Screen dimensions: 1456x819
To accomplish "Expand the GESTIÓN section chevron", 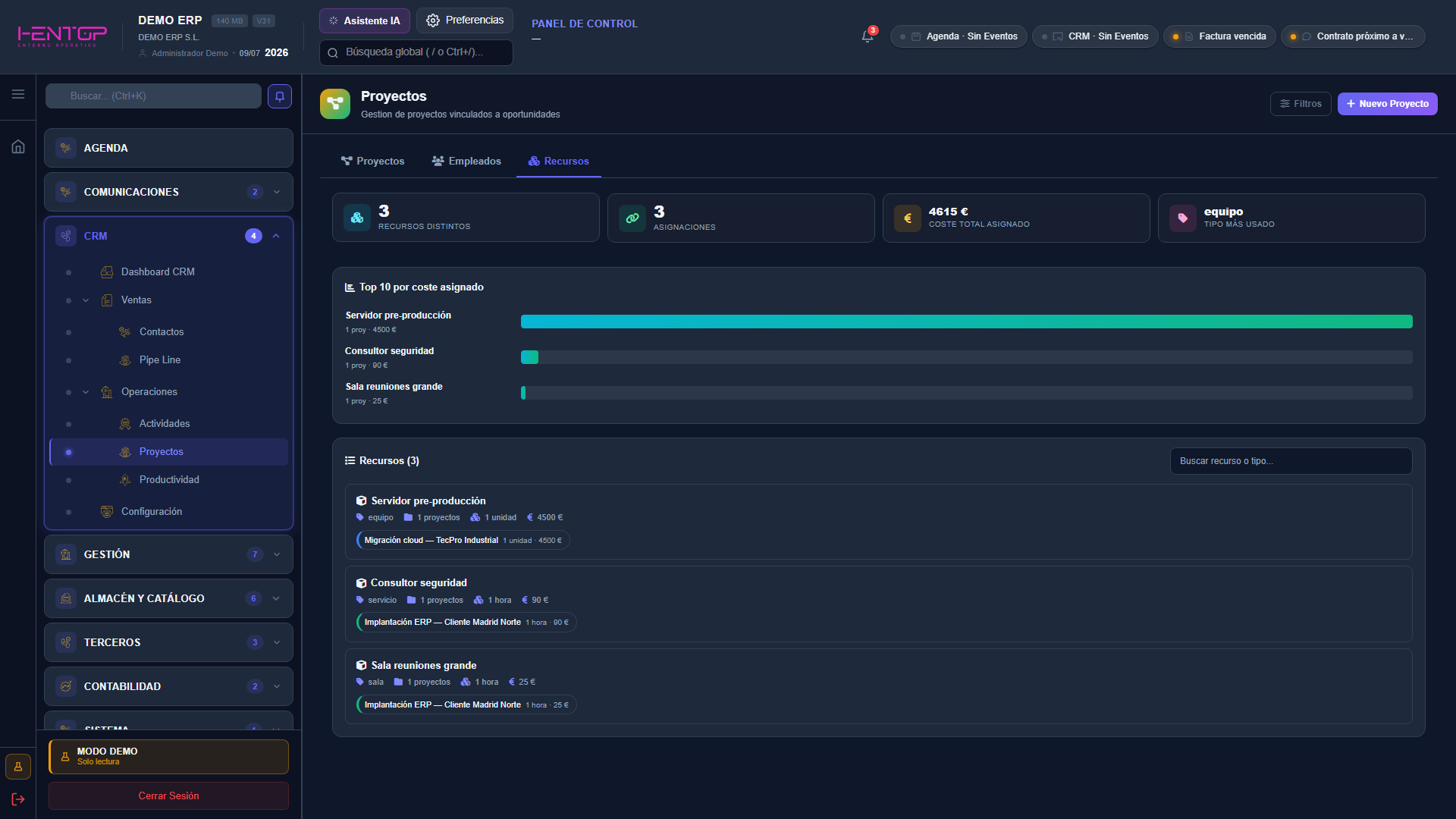I will (277, 554).
